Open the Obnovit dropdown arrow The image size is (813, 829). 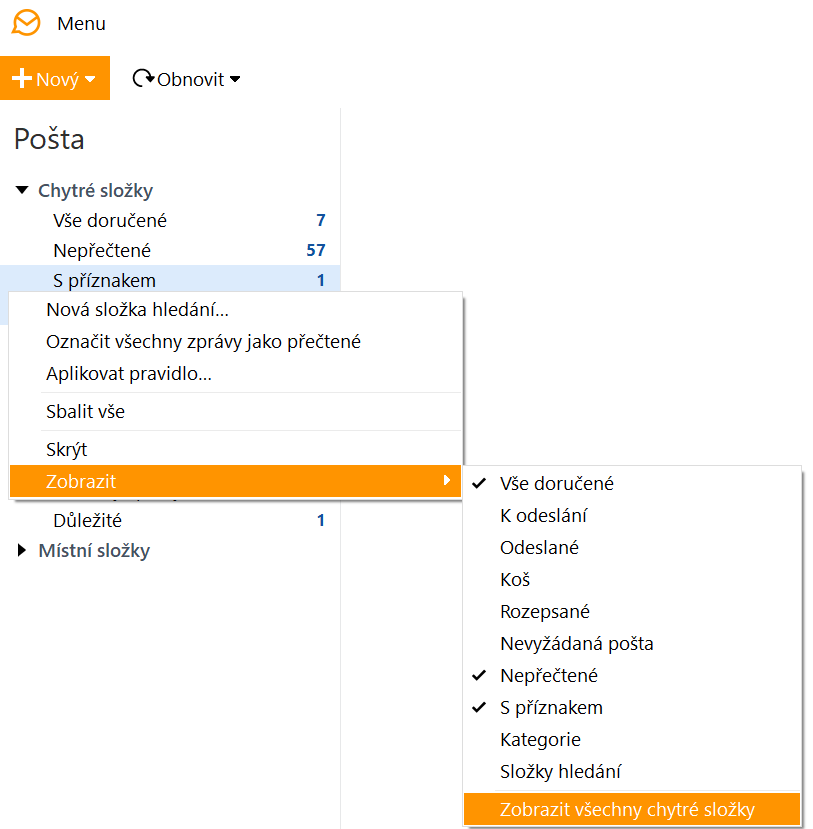pos(235,79)
